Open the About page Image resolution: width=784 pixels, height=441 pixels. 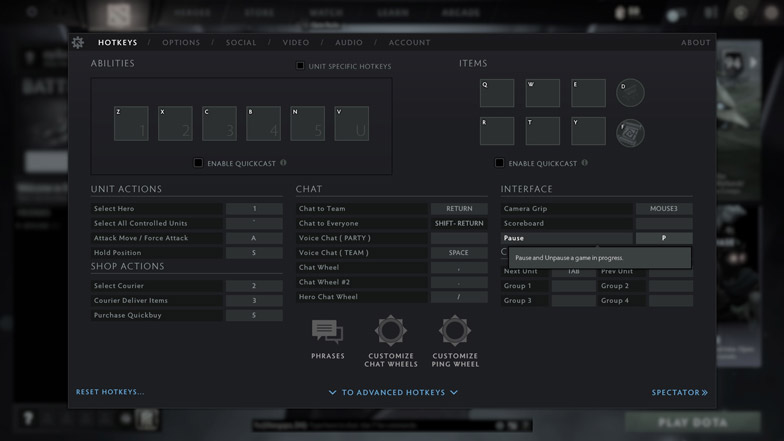(x=696, y=42)
